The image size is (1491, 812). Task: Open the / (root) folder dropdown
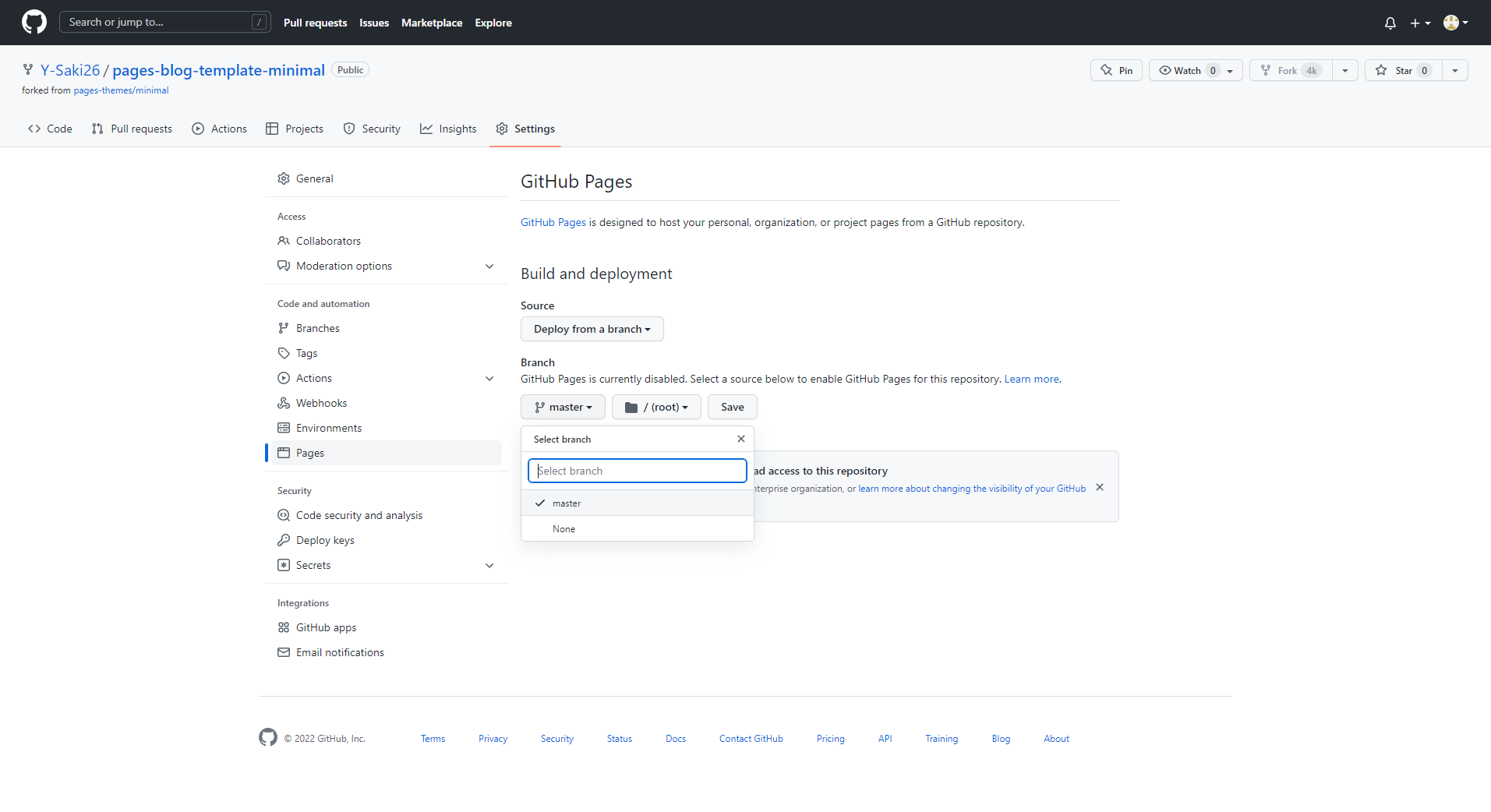(x=656, y=407)
